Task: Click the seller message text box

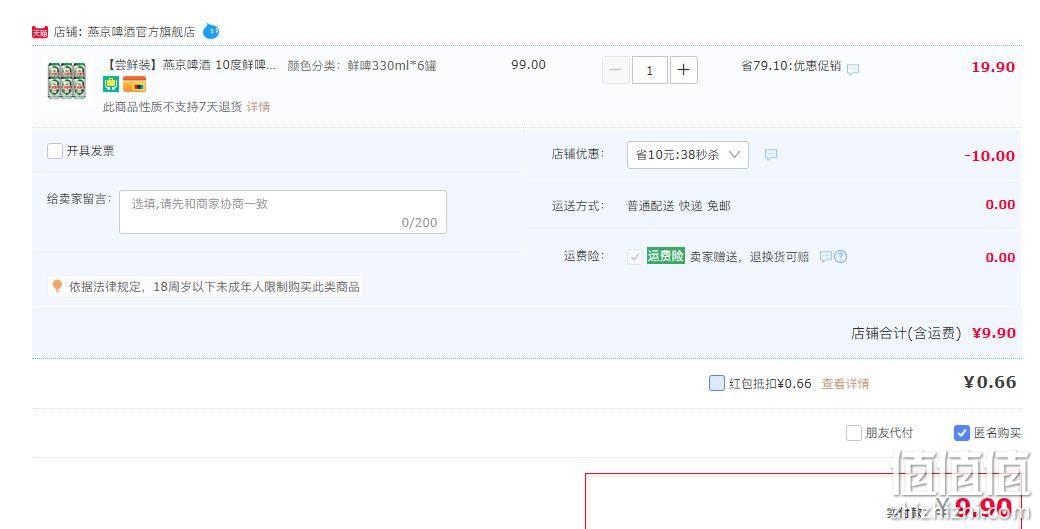Action: pyautogui.click(x=283, y=212)
